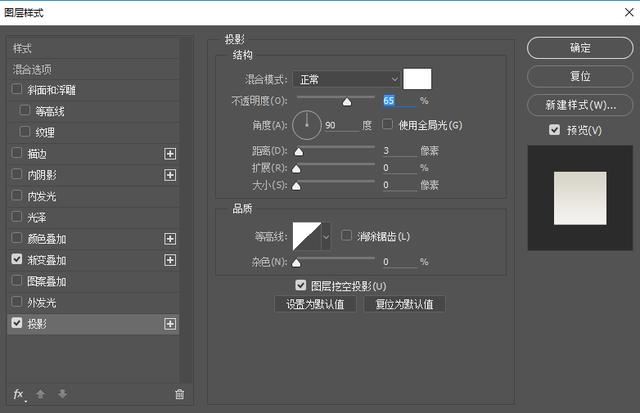Image resolution: width=640 pixels, height=413 pixels.
Task: Click the white shadow color swatch
Action: pos(417,79)
